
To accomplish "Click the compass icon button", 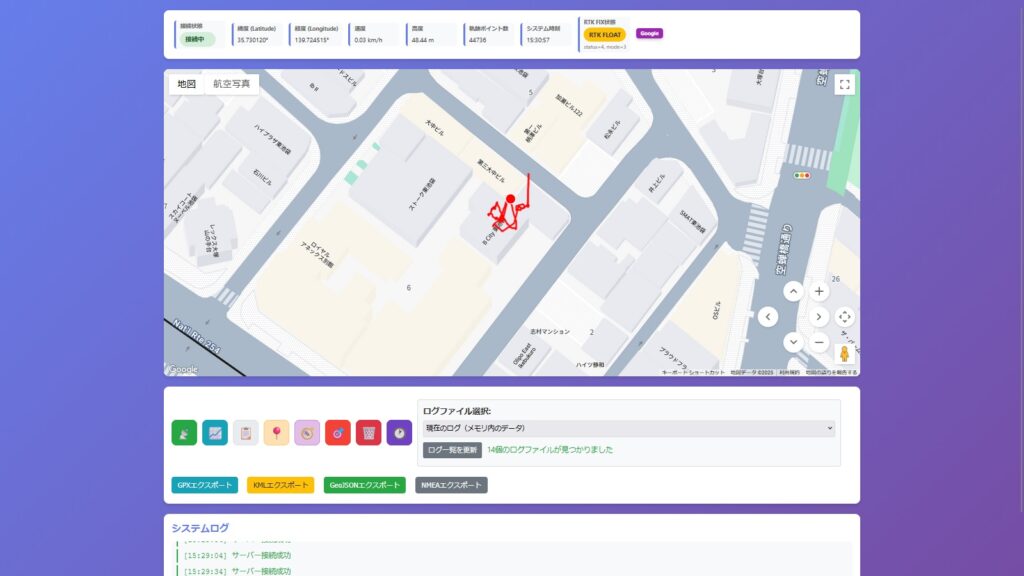I will (x=307, y=432).
